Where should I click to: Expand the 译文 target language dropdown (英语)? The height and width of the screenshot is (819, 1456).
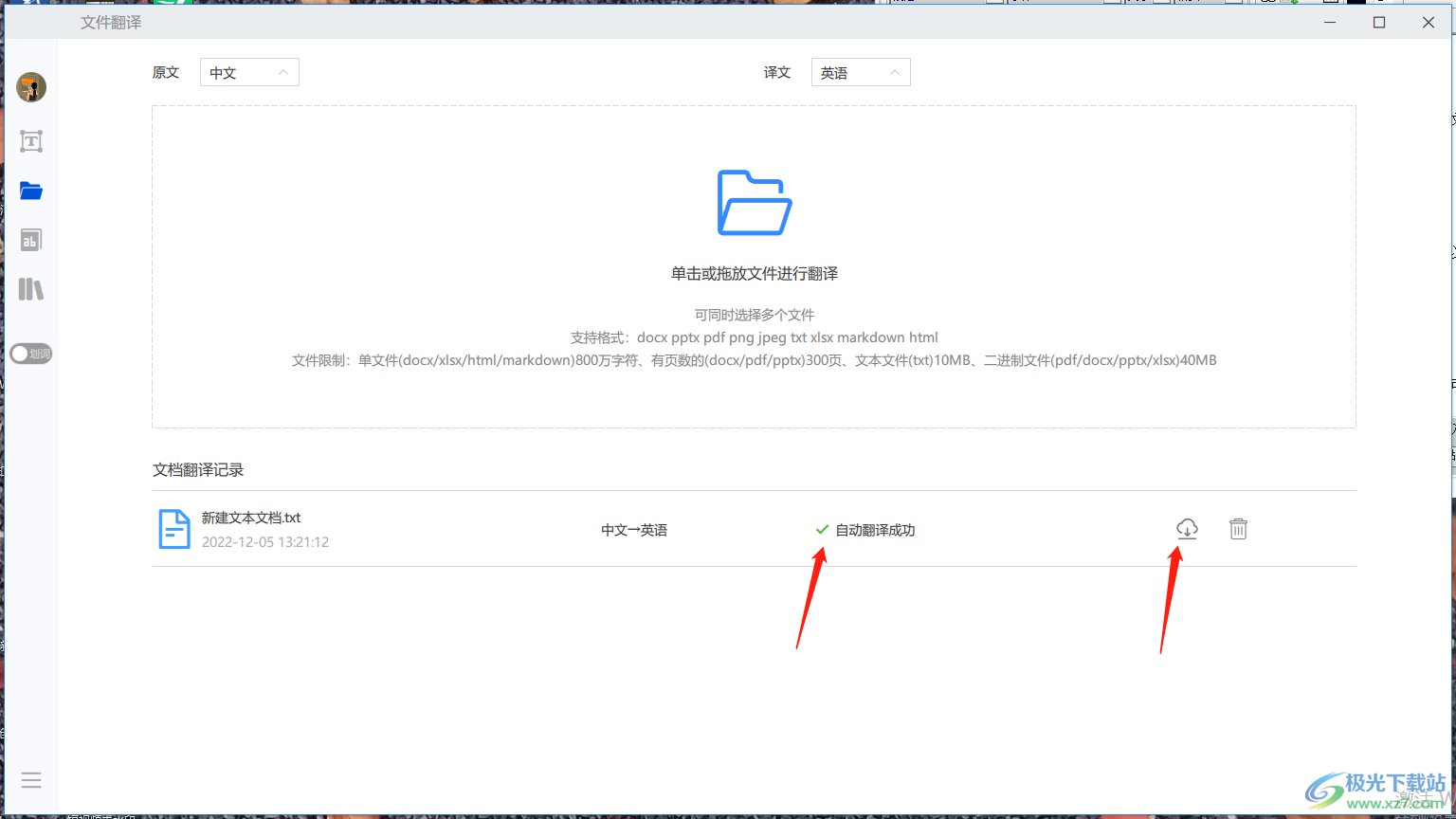click(861, 72)
